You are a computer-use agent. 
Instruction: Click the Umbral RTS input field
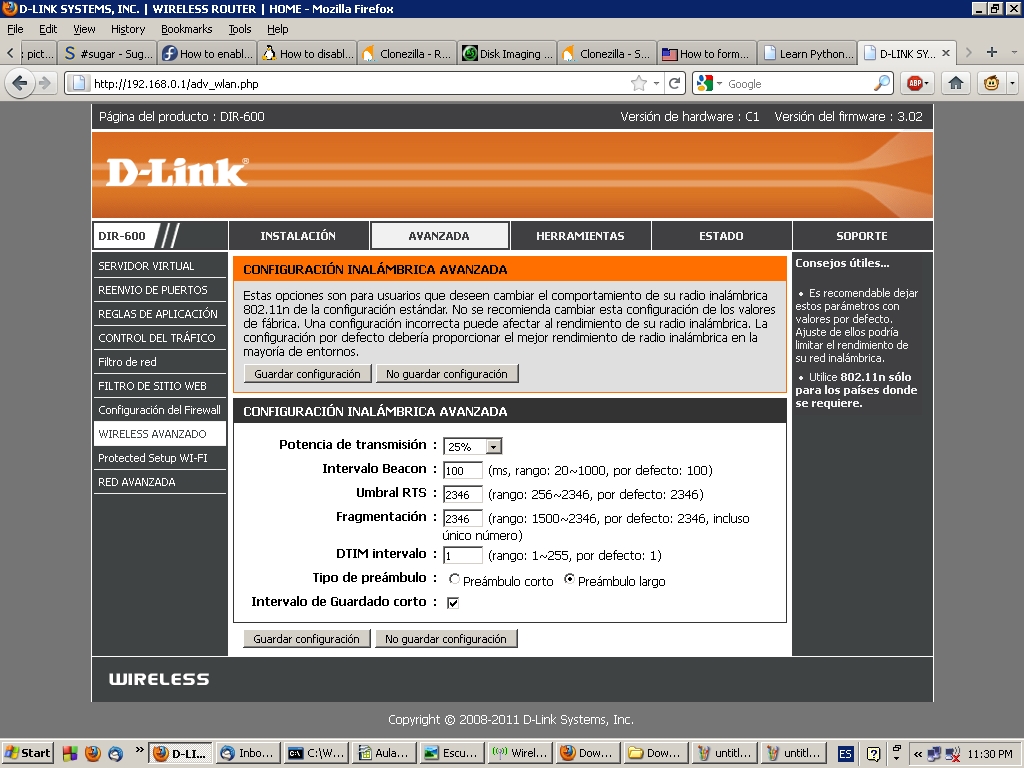(x=463, y=494)
